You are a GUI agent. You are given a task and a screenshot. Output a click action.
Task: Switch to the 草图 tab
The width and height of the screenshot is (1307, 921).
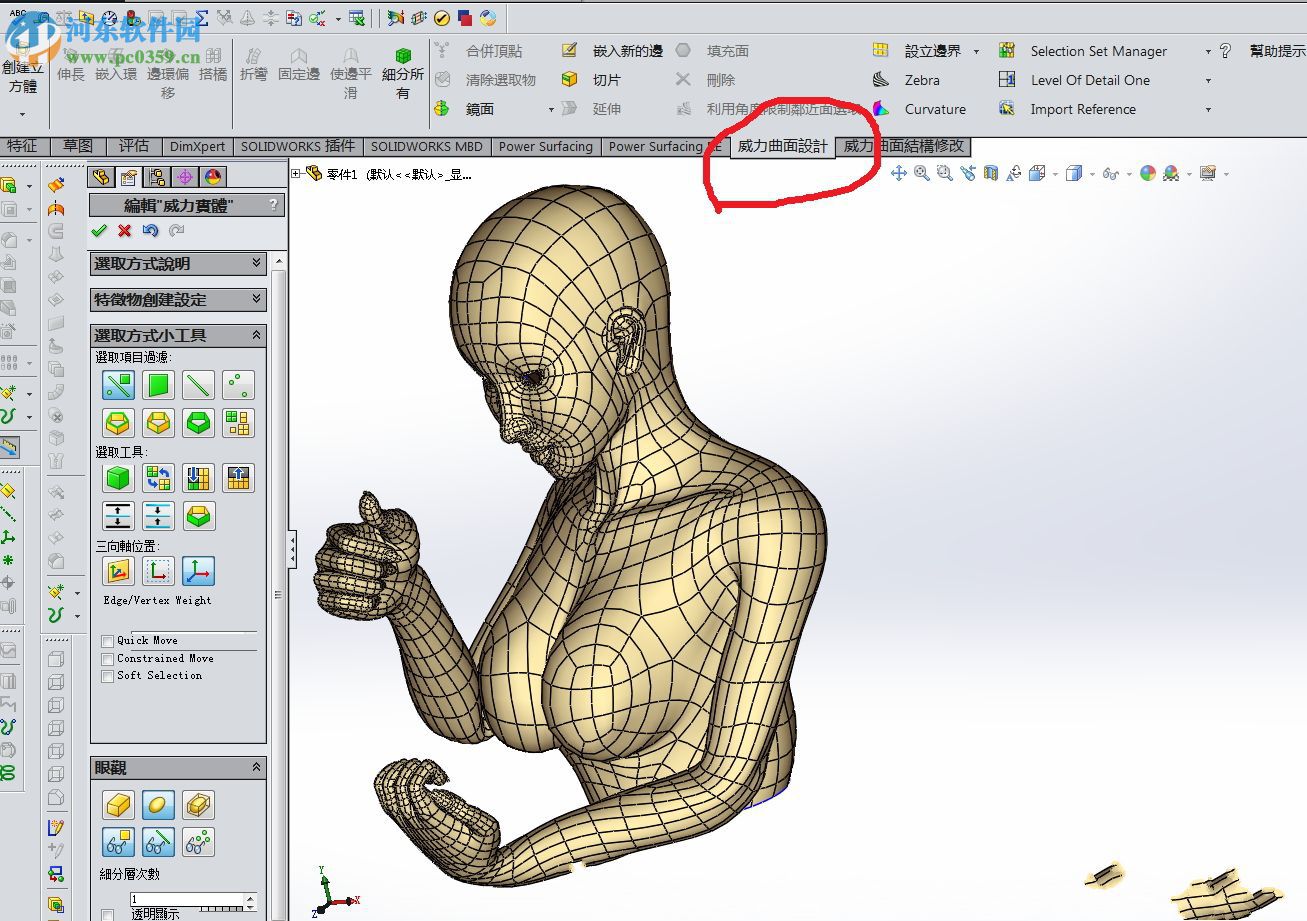pyautogui.click(x=77, y=146)
